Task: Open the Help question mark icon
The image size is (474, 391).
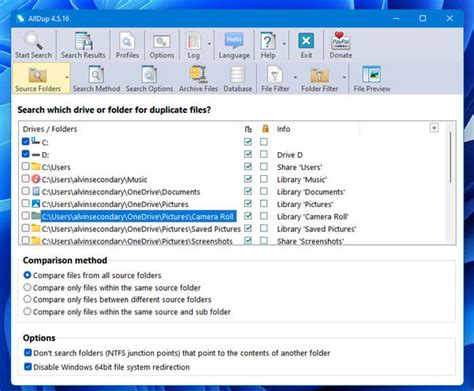Action: tap(268, 41)
